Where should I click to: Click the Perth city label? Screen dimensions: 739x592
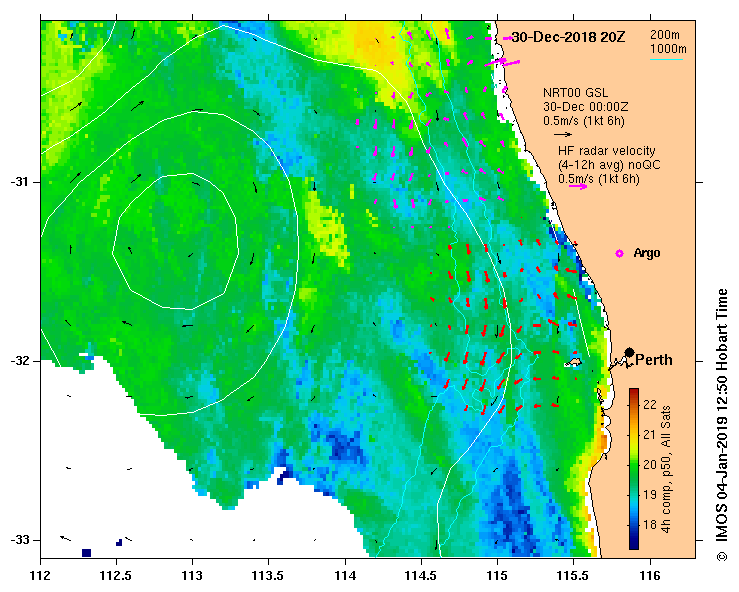(654, 360)
